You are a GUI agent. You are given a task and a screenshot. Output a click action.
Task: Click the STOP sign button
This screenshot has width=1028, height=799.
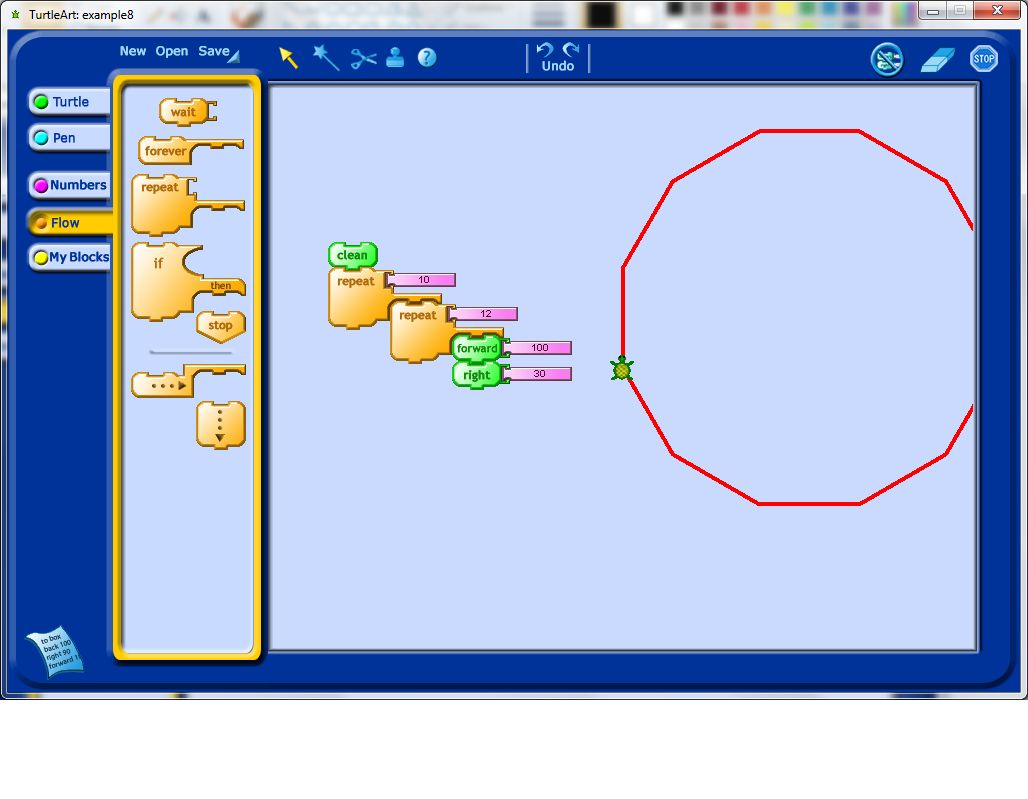pyautogui.click(x=983, y=59)
